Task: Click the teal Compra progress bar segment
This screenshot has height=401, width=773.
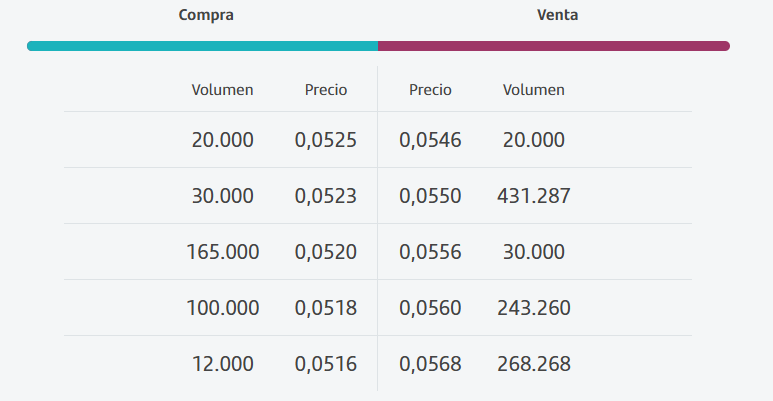Action: tap(203, 46)
